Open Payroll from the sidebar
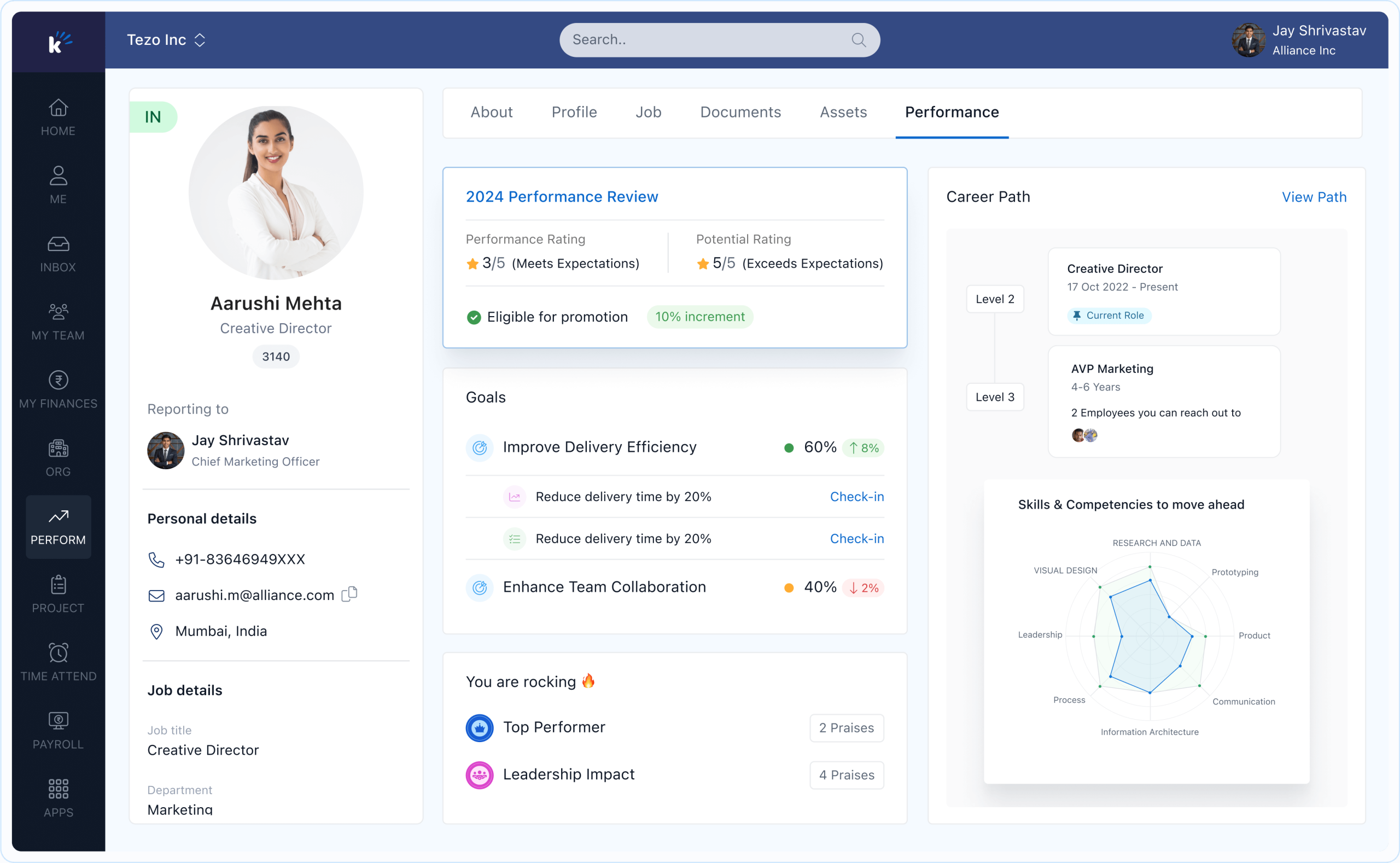 [x=57, y=730]
